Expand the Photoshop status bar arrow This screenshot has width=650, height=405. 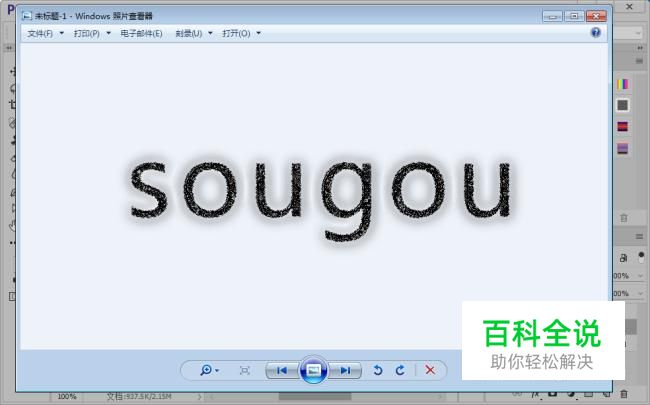coord(199,397)
